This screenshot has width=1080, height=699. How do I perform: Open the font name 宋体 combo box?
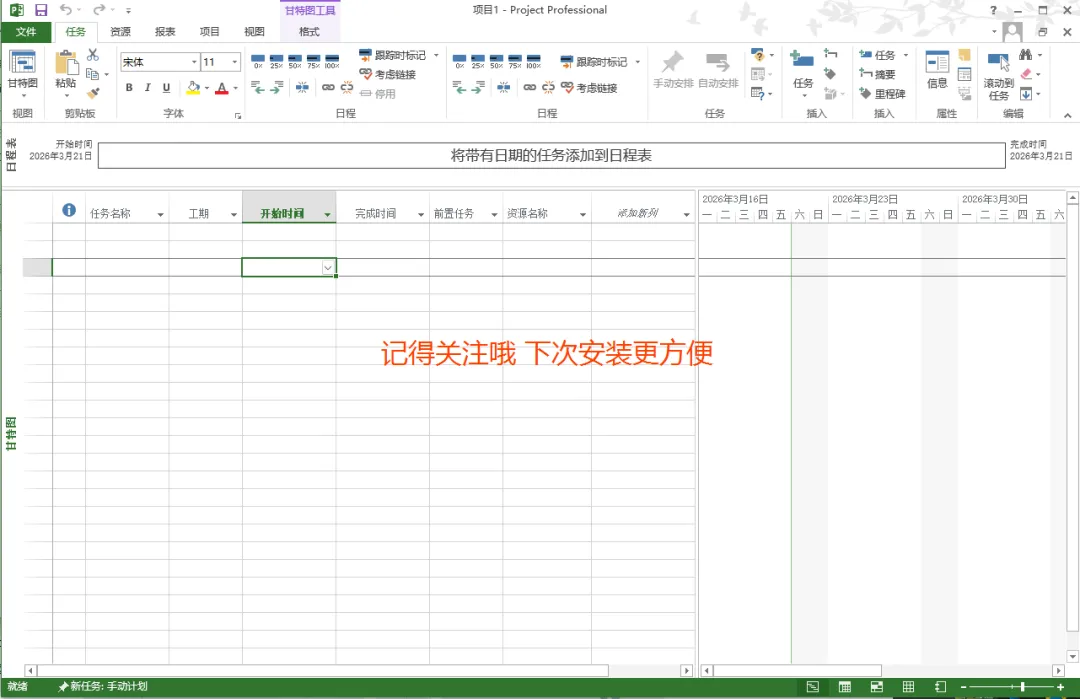pyautogui.click(x=160, y=62)
